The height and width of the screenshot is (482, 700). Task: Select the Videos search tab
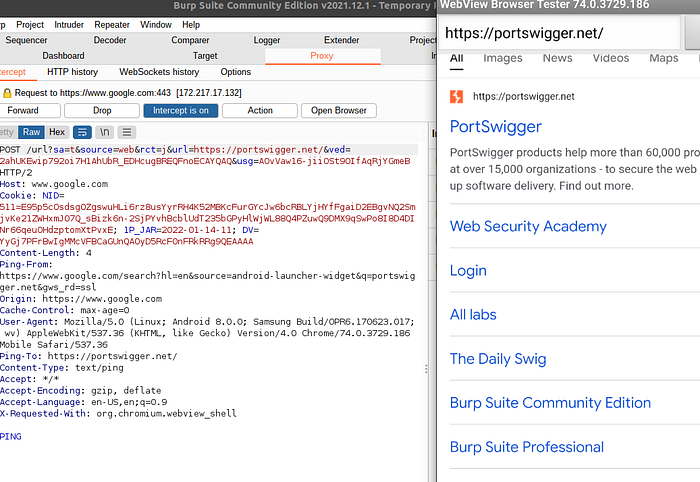(x=611, y=58)
